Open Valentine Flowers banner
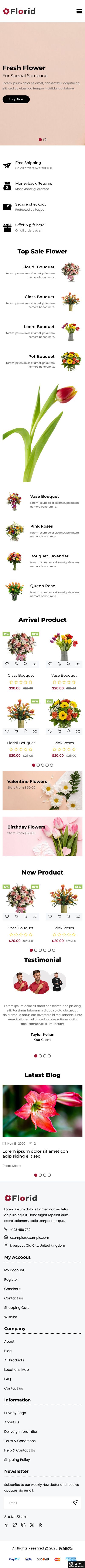Image resolution: width=85 pixels, height=1568 pixels. 42,790
